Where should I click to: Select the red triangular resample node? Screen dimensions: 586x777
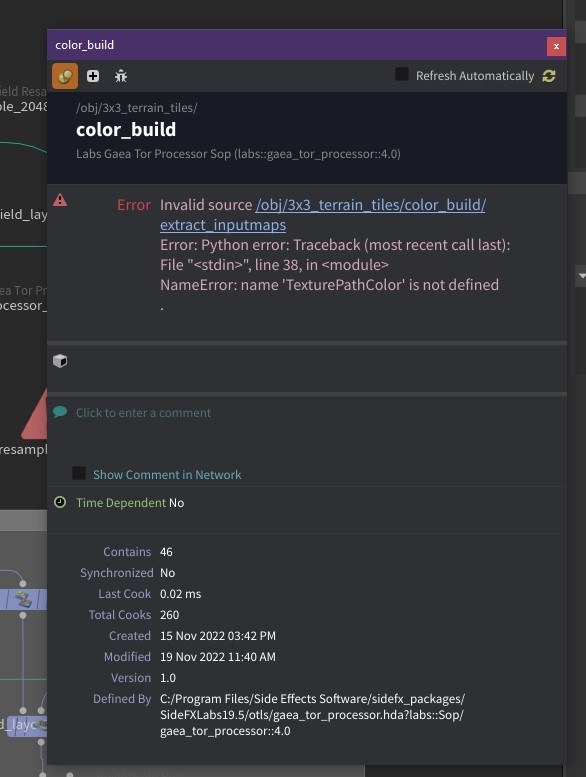pyautogui.click(x=36, y=415)
